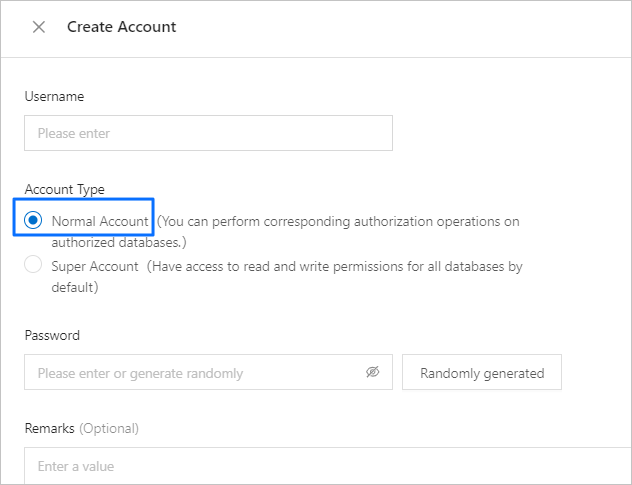Click the Create Account panel title
Screen dimensions: 632x485
click(121, 27)
